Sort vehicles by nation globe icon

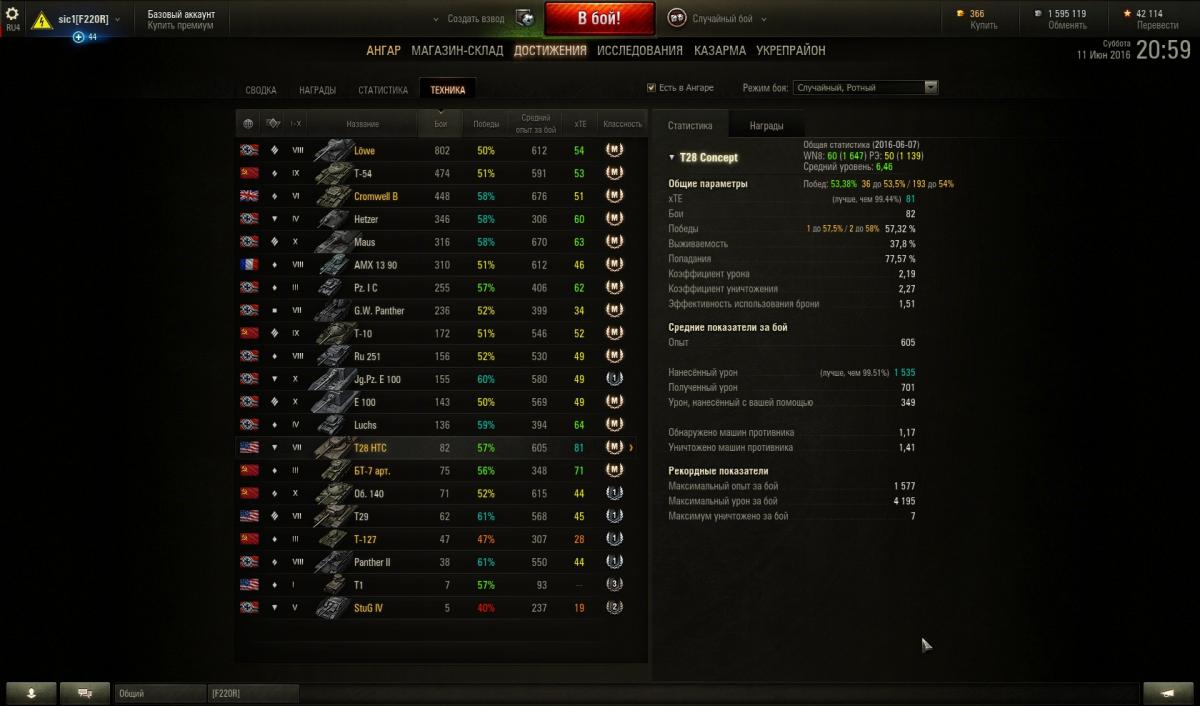pos(248,124)
